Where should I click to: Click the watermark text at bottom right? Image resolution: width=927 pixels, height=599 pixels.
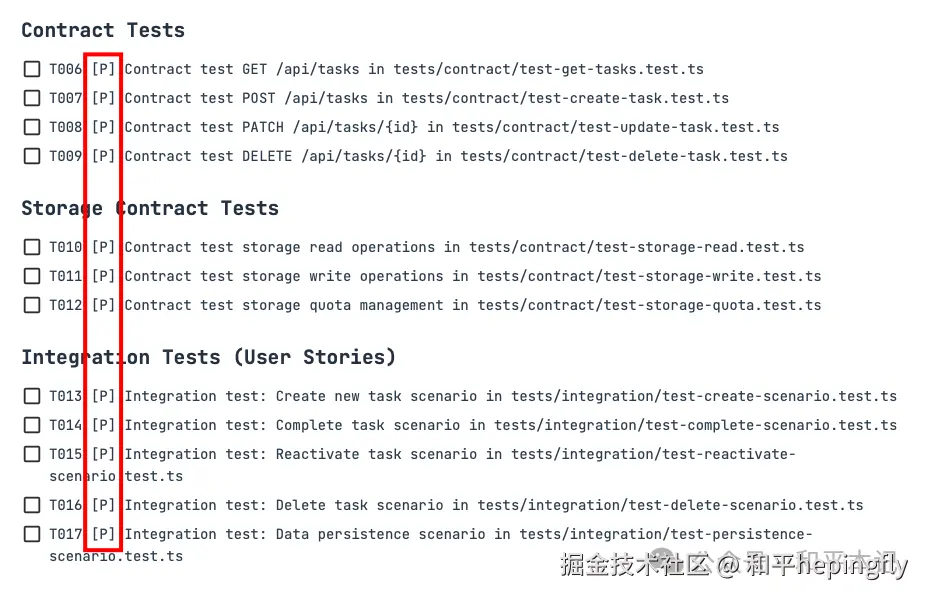733,566
